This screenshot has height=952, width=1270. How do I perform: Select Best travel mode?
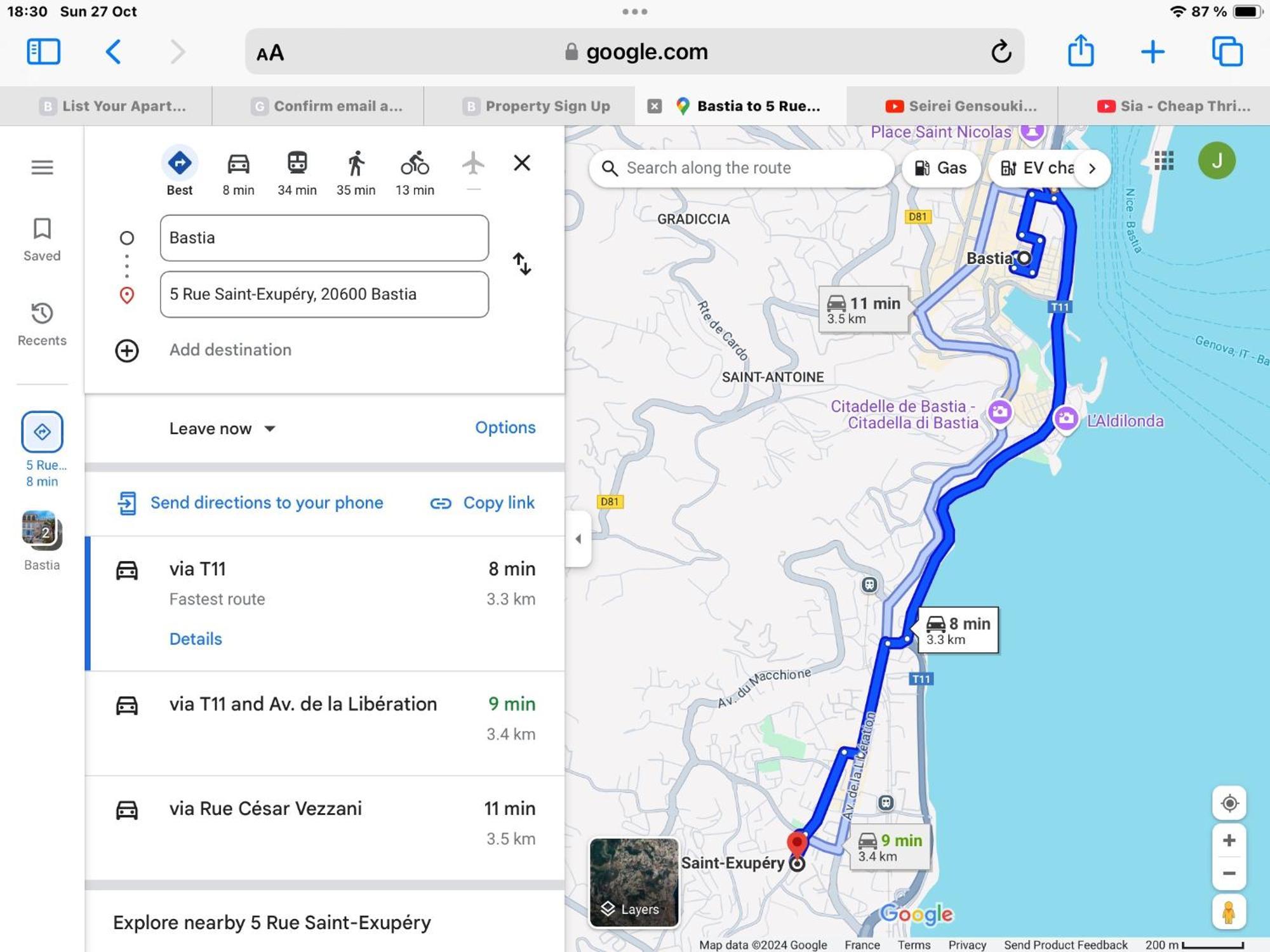point(180,171)
